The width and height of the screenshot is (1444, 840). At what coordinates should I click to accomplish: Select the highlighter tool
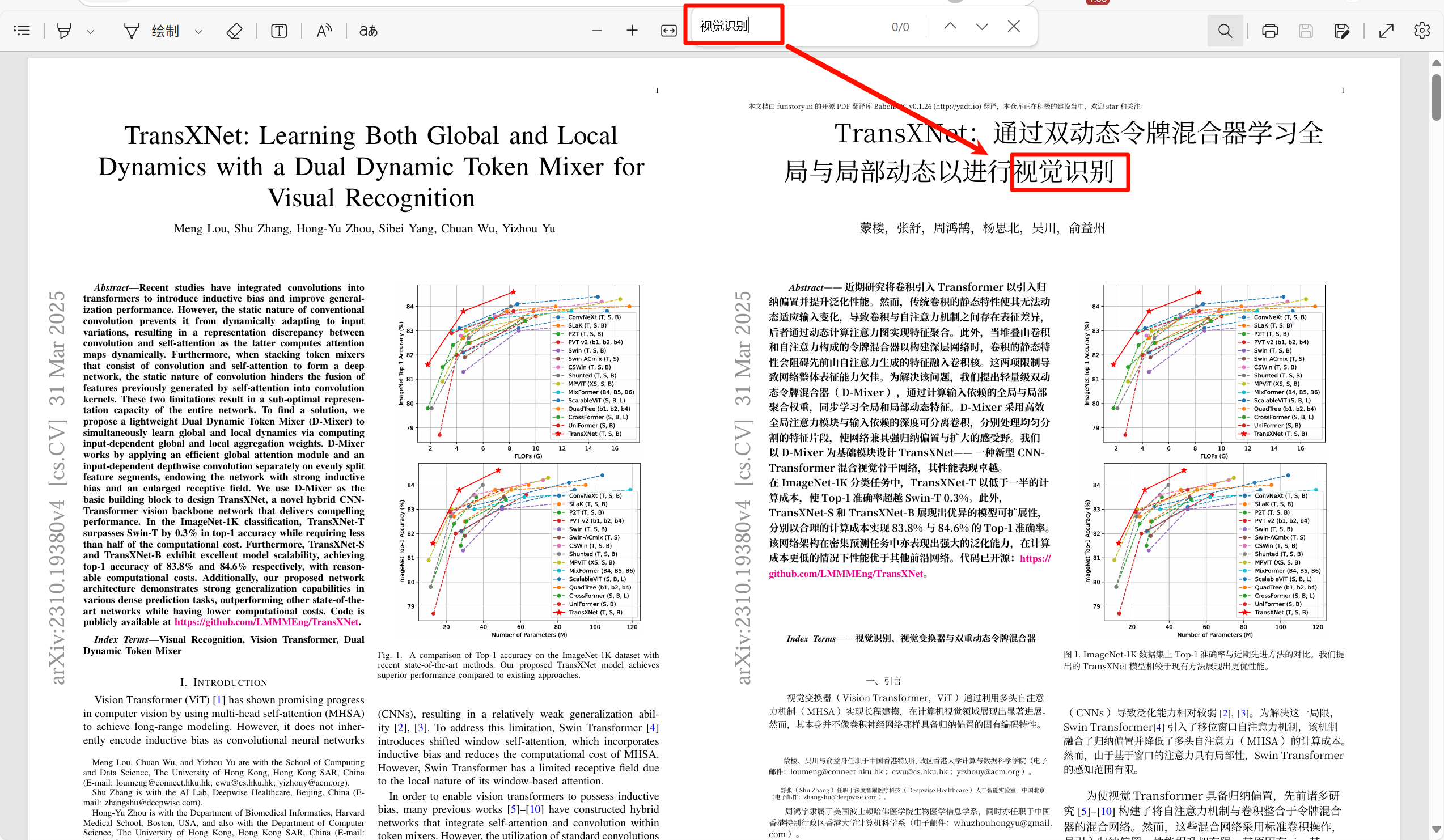[x=64, y=31]
